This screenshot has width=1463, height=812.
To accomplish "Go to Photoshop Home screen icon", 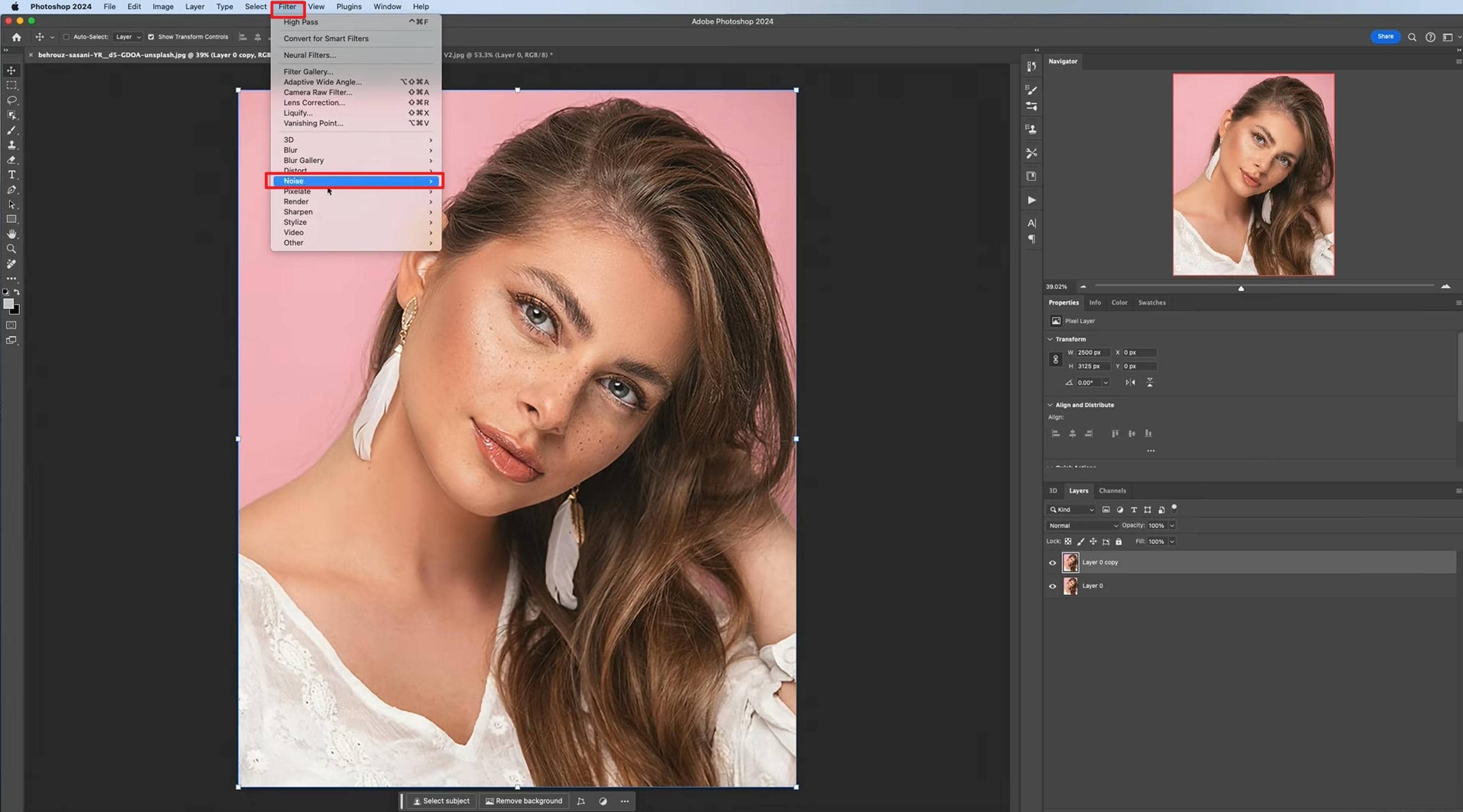I will coord(17,37).
